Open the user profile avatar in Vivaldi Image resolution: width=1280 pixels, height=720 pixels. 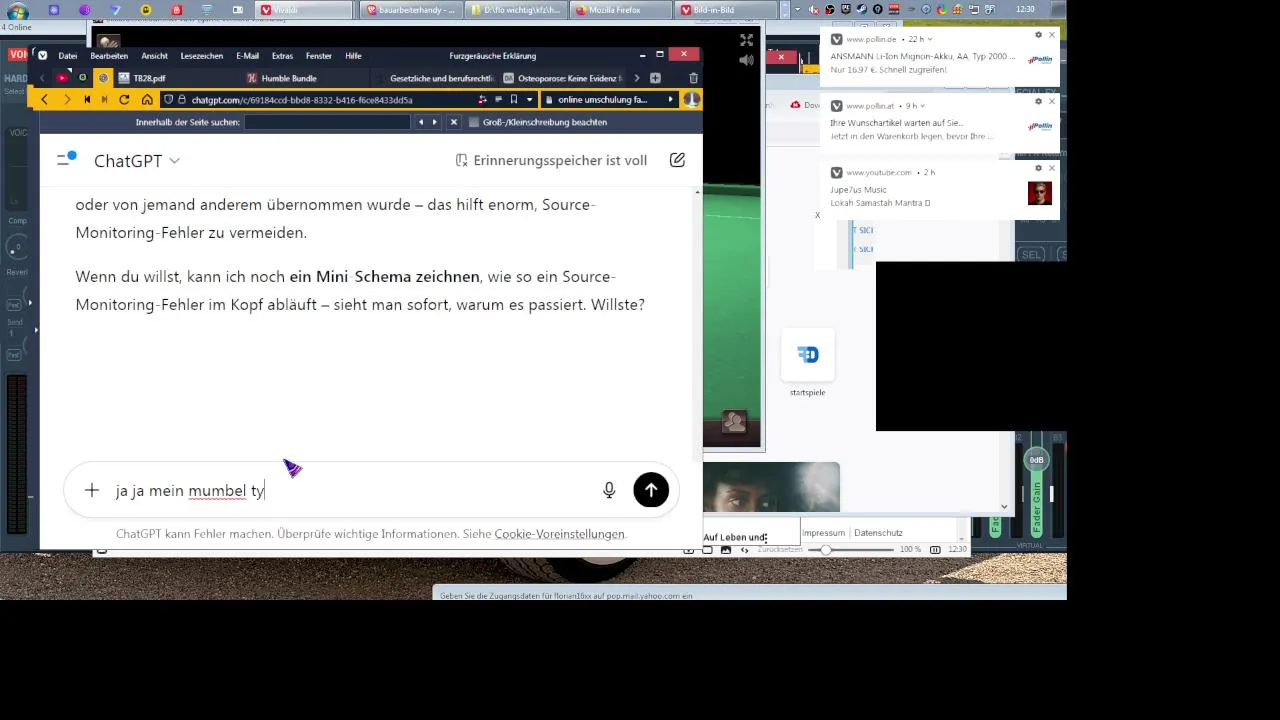(x=691, y=100)
